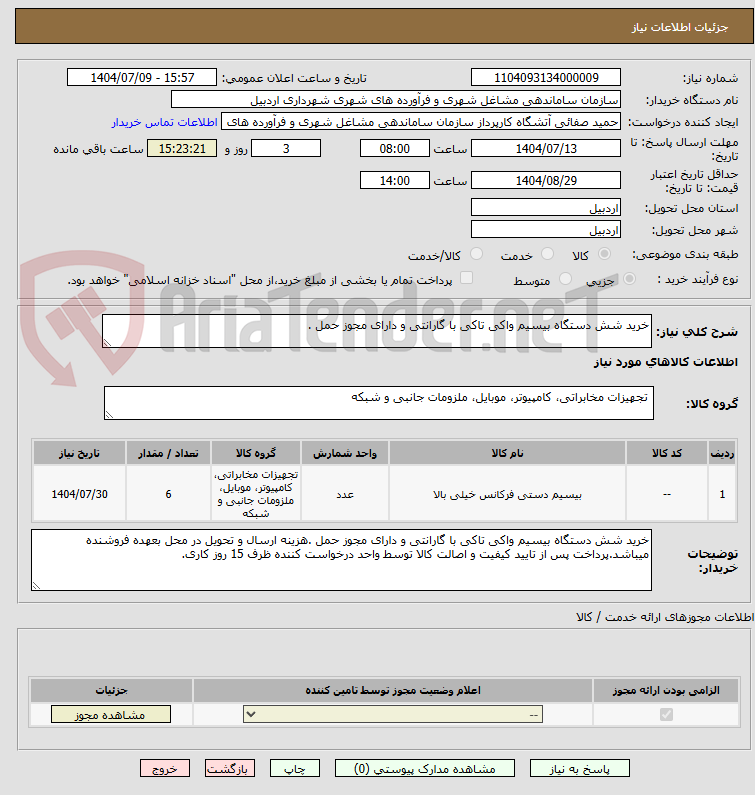755x795 pixels.
Task: Click the نام کالا column header
Action: (x=507, y=453)
